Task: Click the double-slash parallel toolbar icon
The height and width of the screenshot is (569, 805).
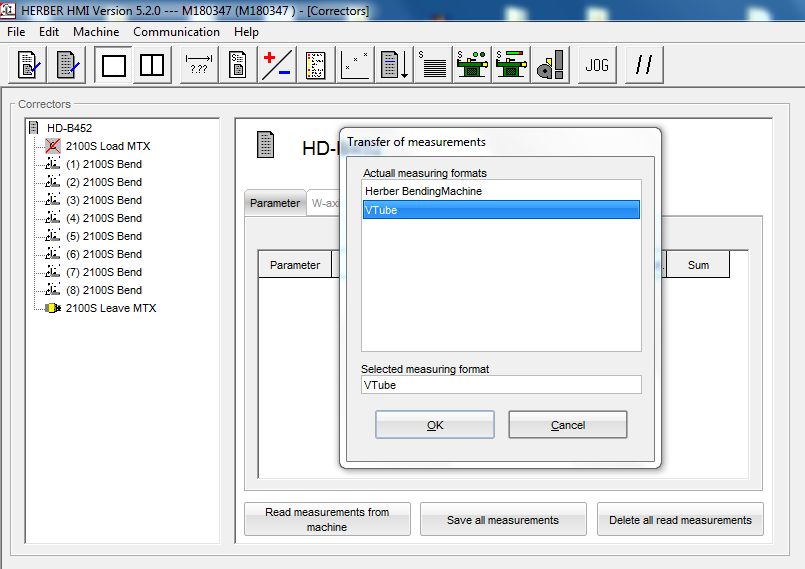Action: pyautogui.click(x=645, y=66)
